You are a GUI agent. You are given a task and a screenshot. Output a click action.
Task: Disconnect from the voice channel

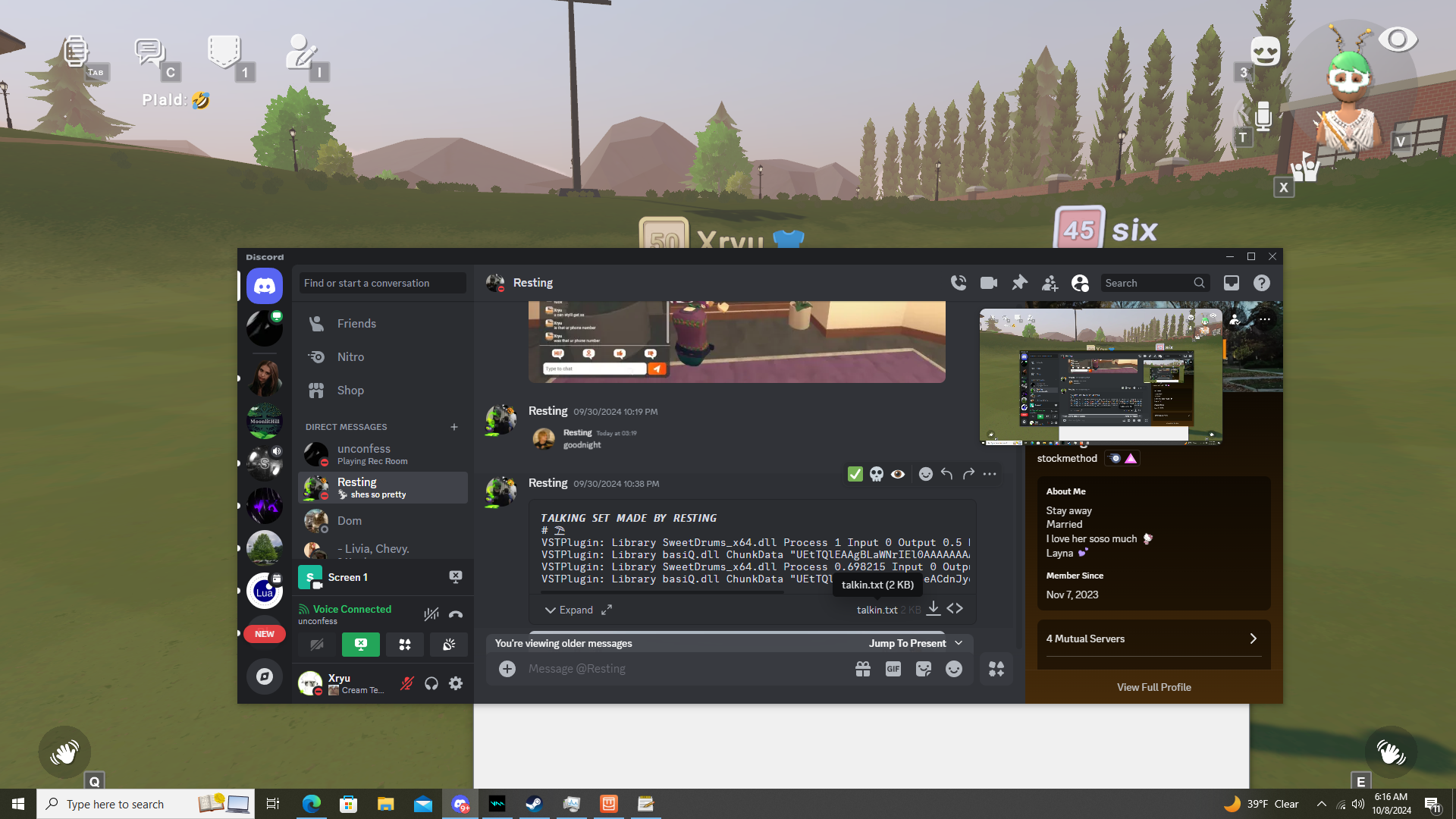456,614
